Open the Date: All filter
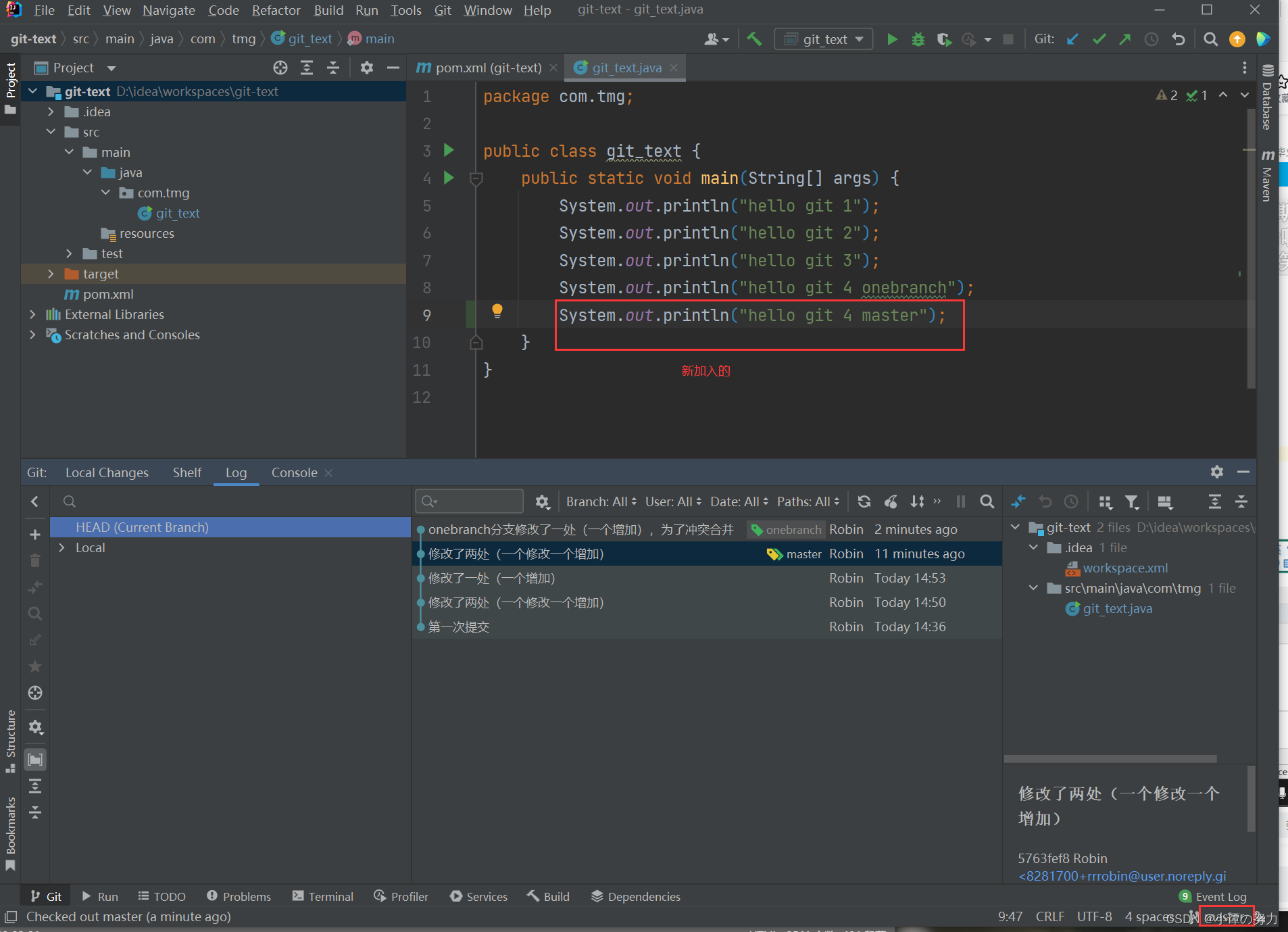The width and height of the screenshot is (1288, 932). tap(739, 501)
